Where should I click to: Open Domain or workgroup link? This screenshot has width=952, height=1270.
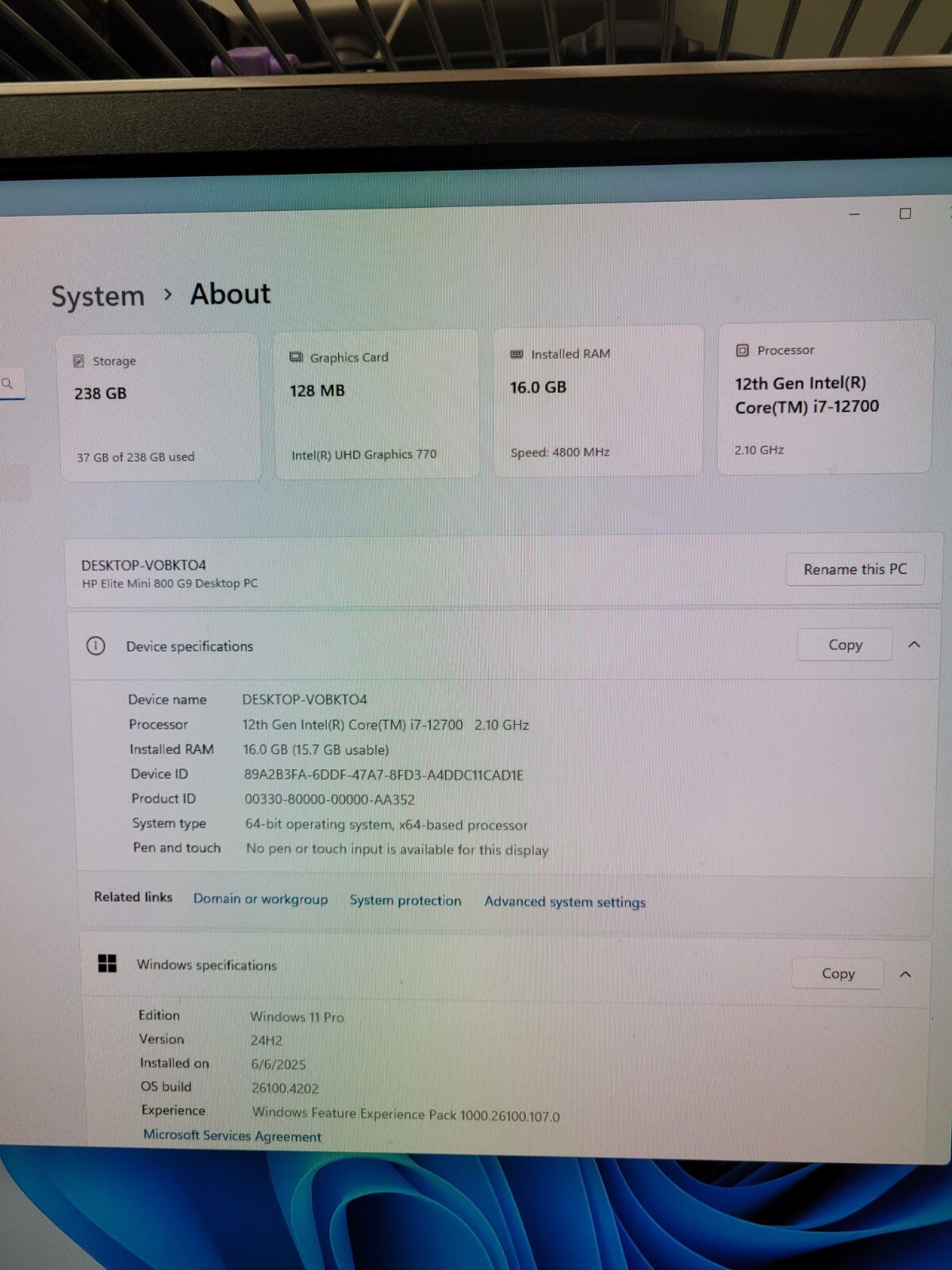pos(260,899)
